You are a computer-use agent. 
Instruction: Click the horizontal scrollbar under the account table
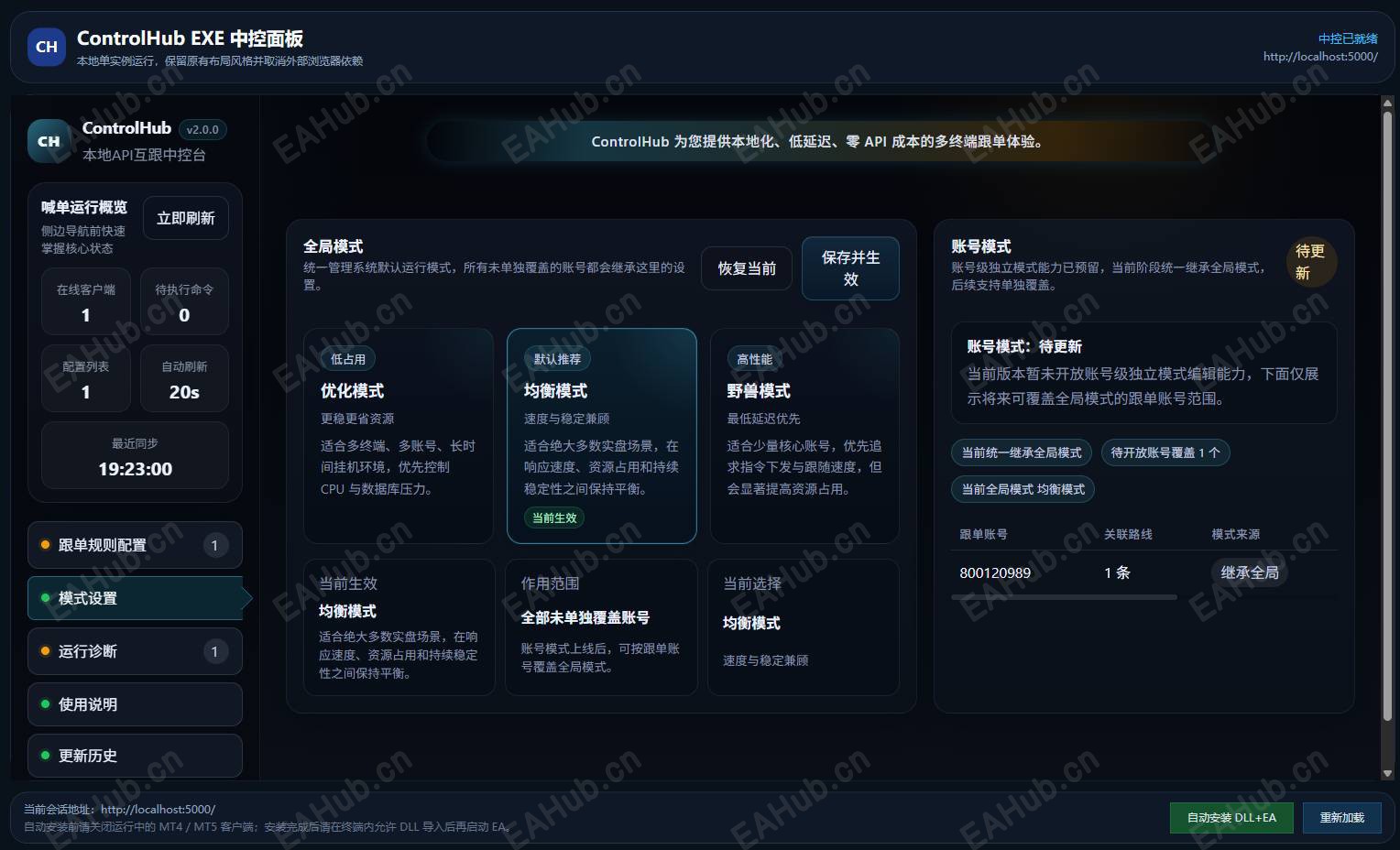click(x=1064, y=597)
